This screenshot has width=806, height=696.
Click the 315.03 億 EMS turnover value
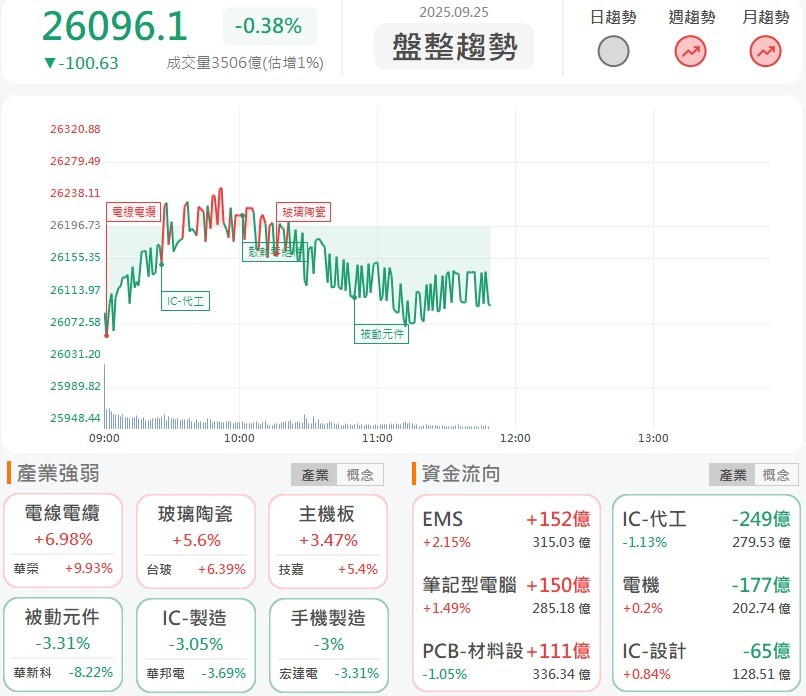pos(561,542)
